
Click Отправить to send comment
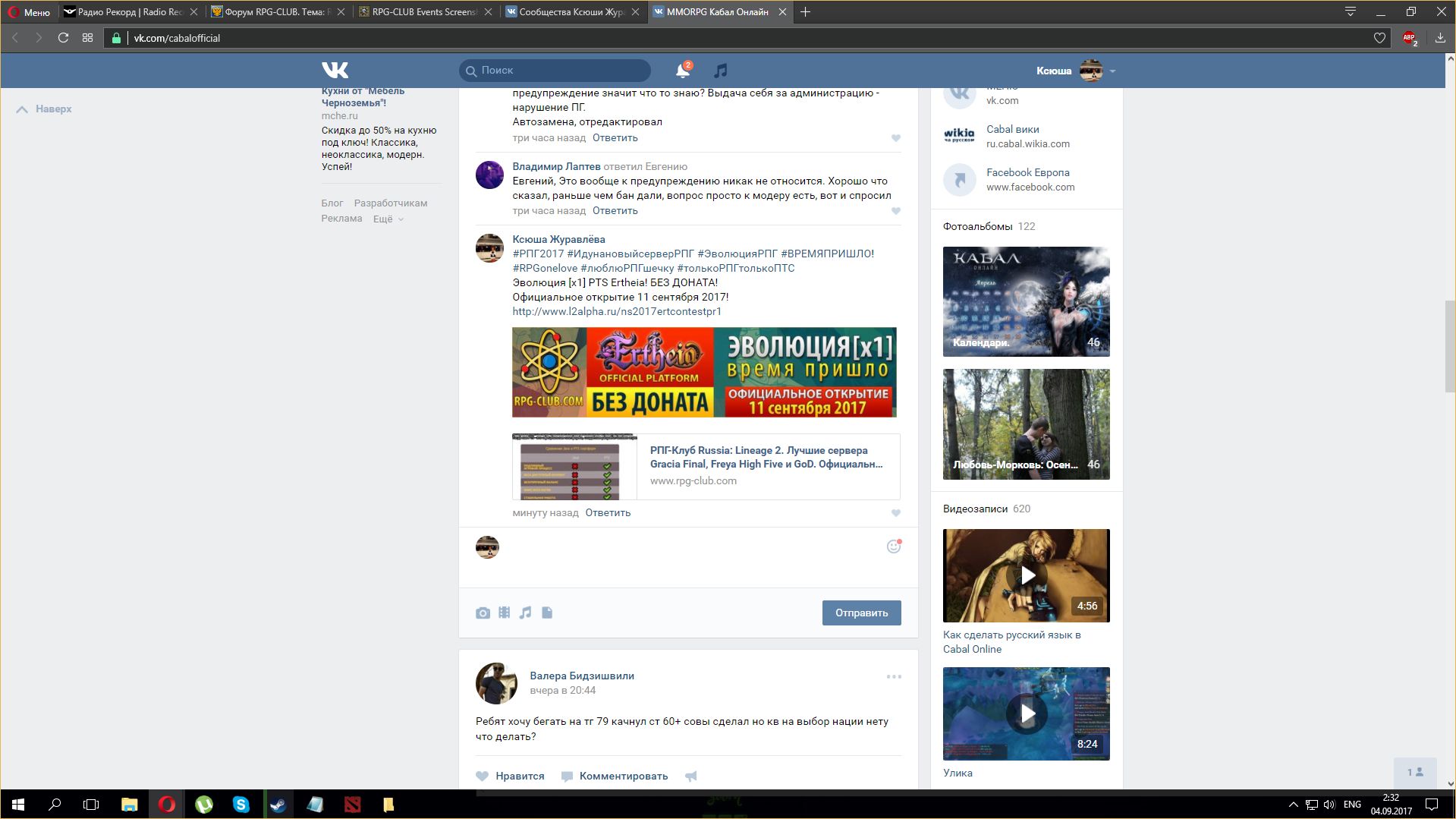861,613
